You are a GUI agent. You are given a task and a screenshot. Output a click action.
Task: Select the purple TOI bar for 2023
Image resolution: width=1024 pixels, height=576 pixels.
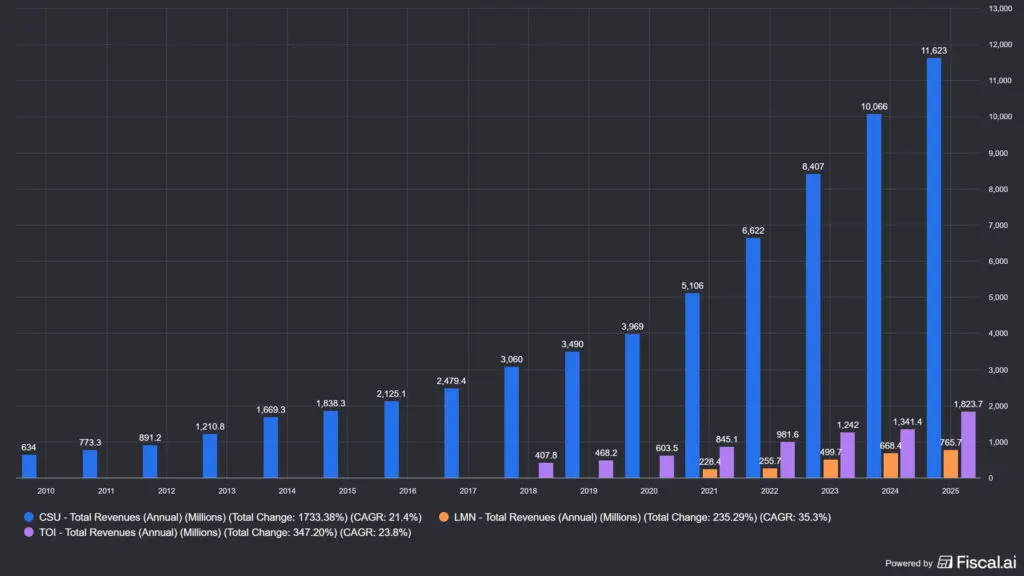point(848,455)
